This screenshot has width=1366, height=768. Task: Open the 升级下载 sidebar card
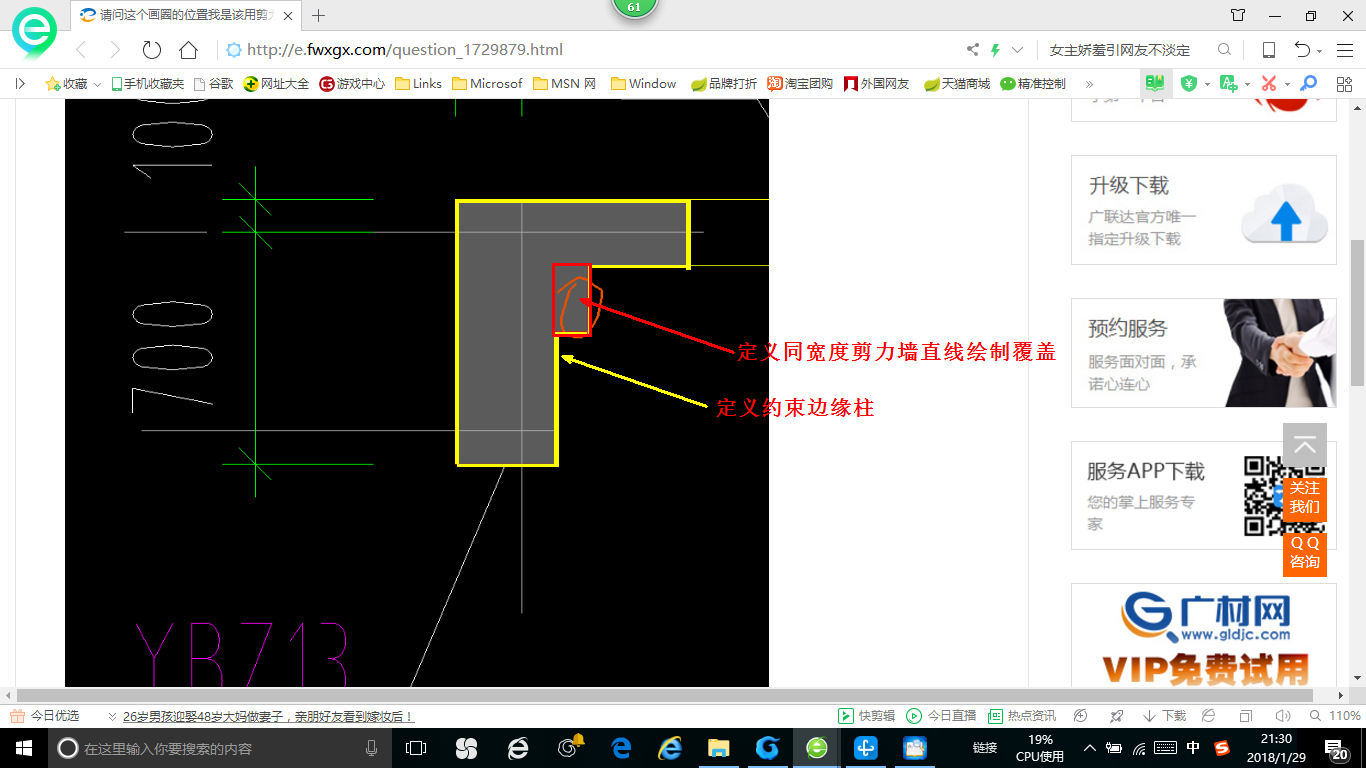click(x=1204, y=210)
